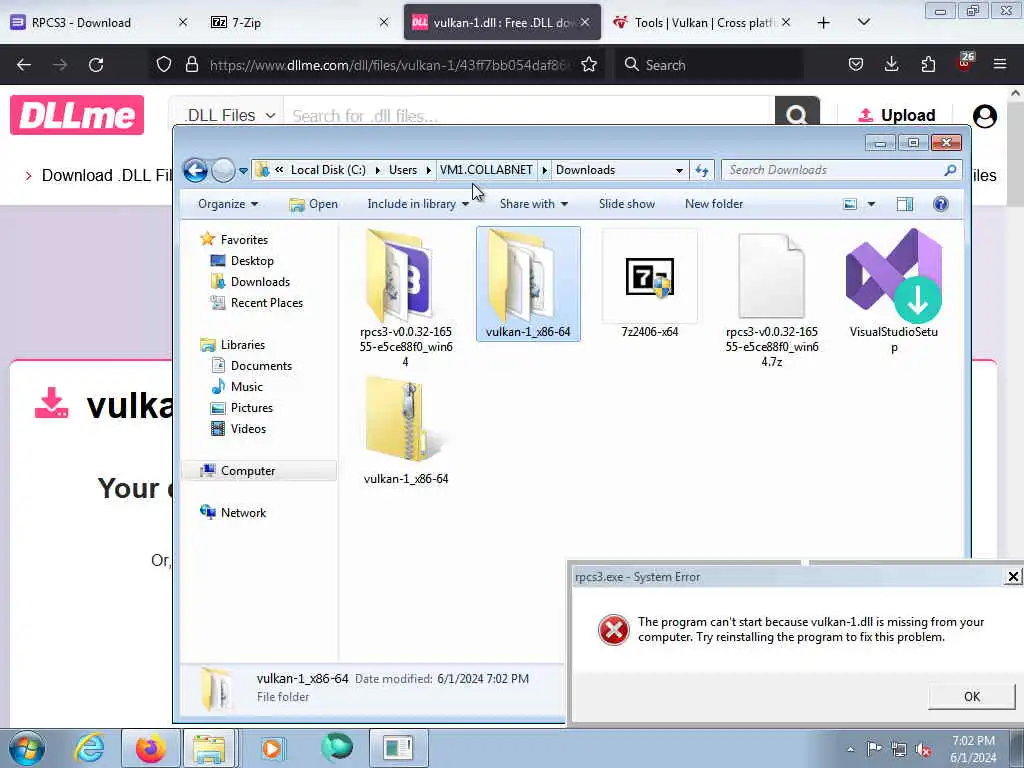Open Firefox extensions puzzle icon

point(928,64)
